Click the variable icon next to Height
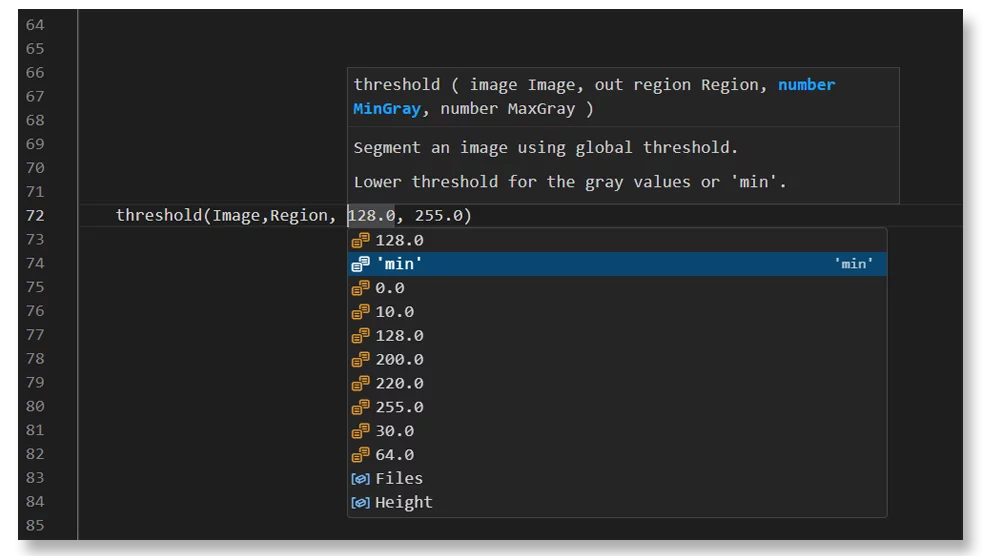Viewport: 990px width, 556px height. coord(361,503)
